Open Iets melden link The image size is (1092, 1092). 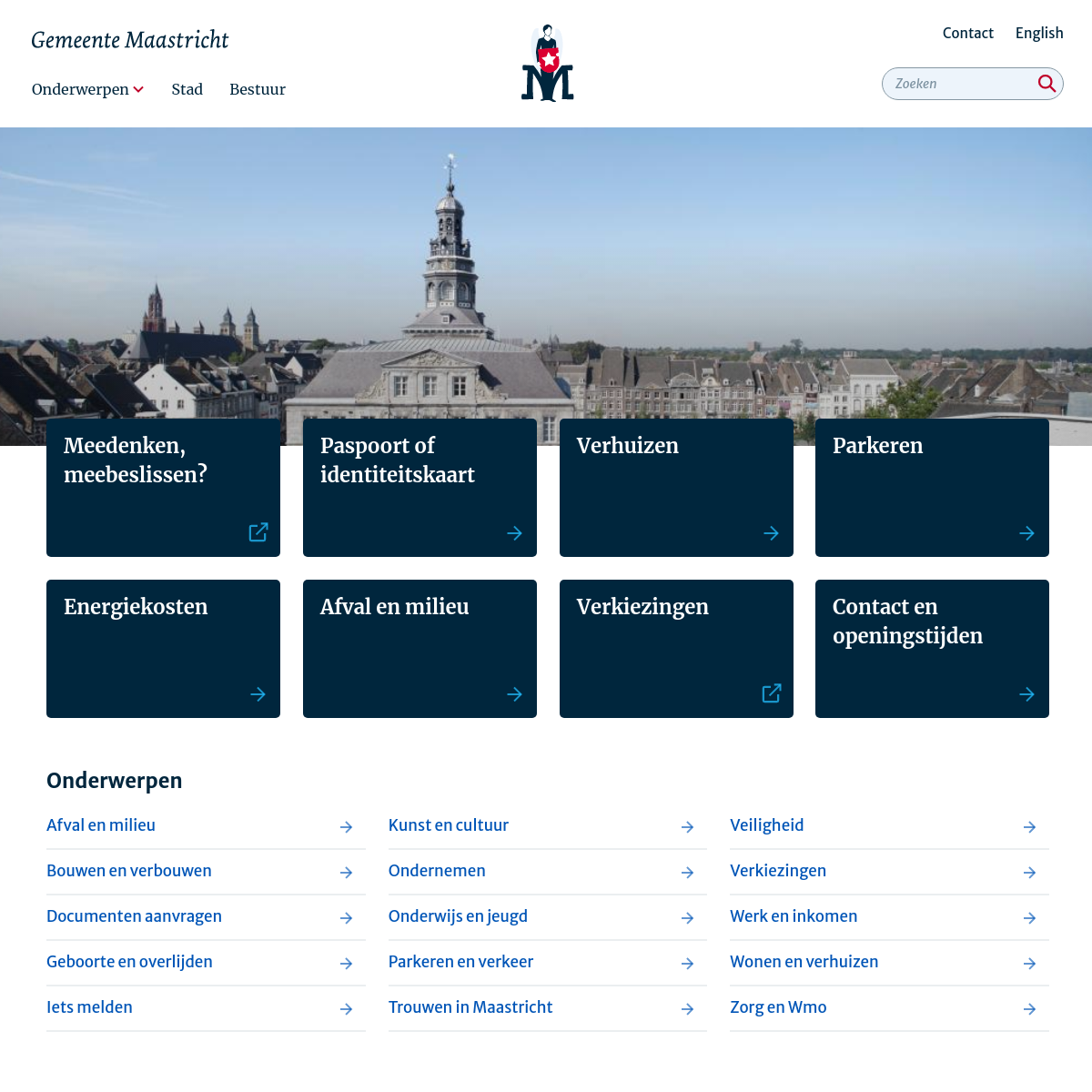coord(89,1007)
